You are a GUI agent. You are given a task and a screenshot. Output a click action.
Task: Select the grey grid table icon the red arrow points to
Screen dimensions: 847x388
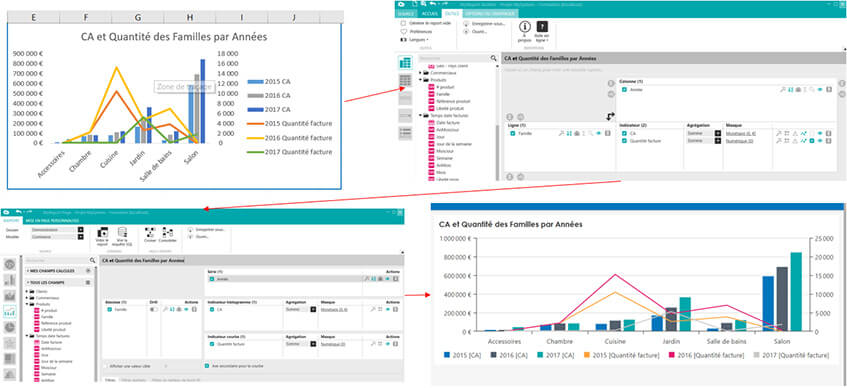(x=405, y=81)
